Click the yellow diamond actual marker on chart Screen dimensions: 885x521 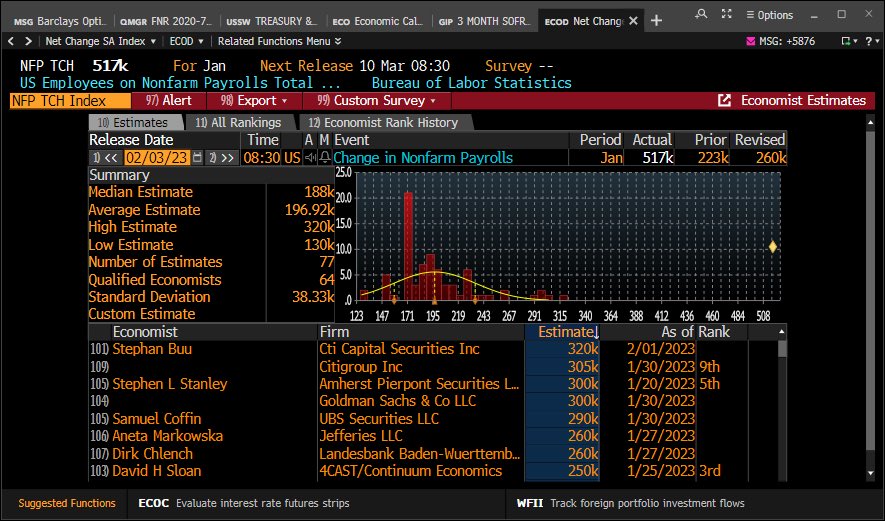[773, 247]
